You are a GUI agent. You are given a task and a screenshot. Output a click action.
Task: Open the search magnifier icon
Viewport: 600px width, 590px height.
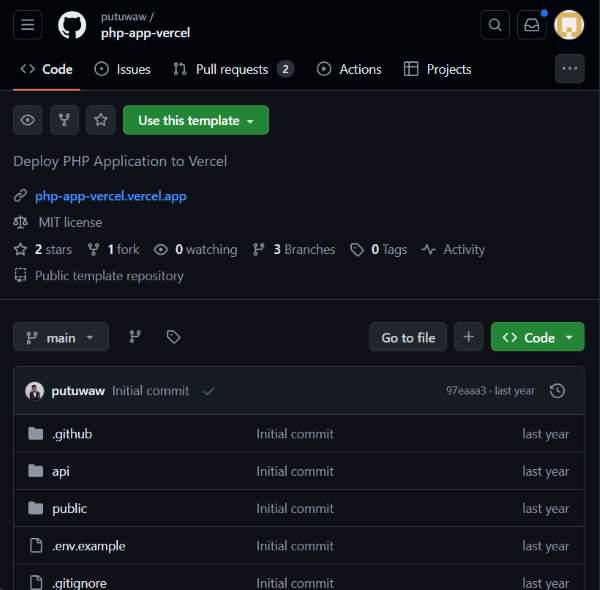495,25
